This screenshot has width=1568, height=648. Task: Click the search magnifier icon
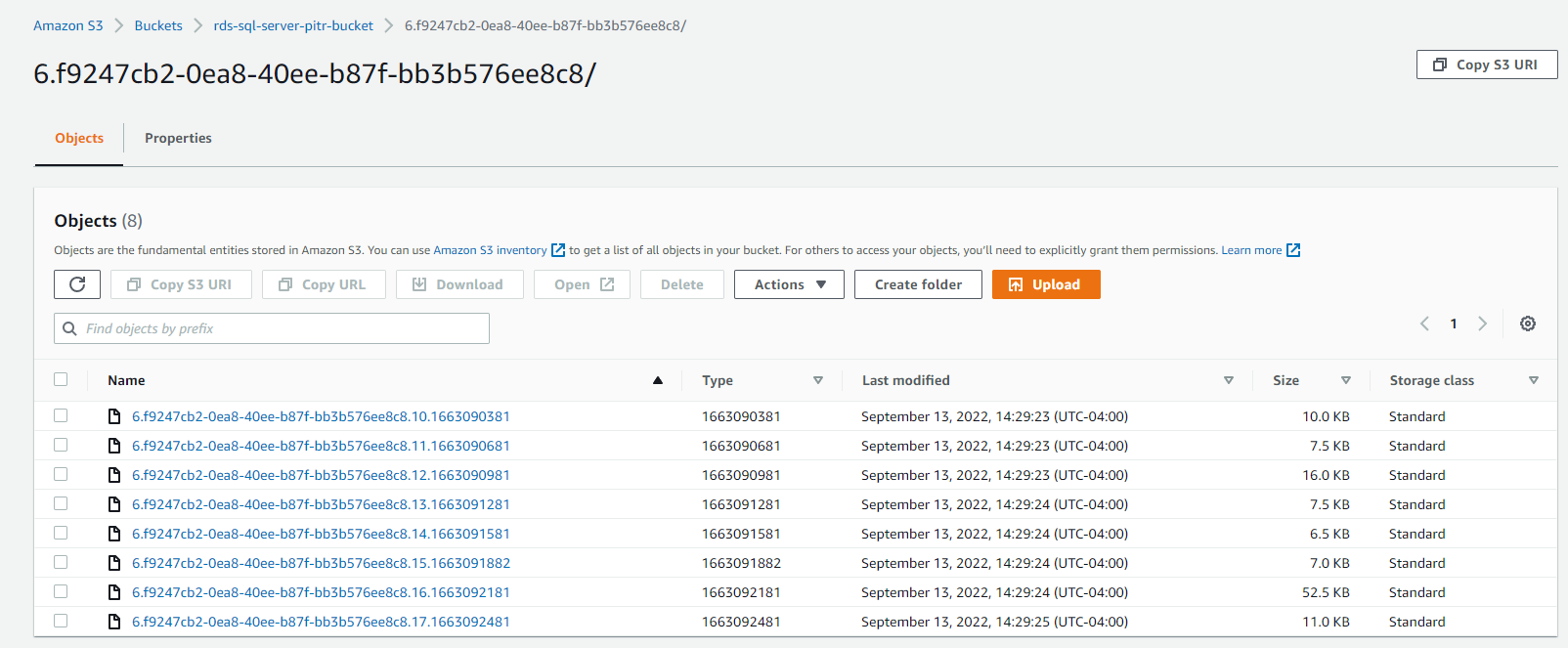(69, 328)
